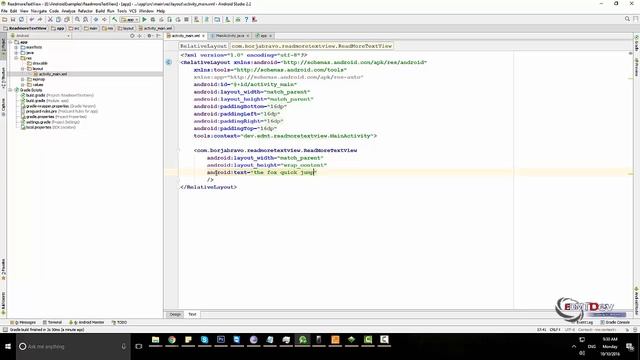Click the Find magnifier icon
The image size is (640, 360).
[x=77, y=19]
